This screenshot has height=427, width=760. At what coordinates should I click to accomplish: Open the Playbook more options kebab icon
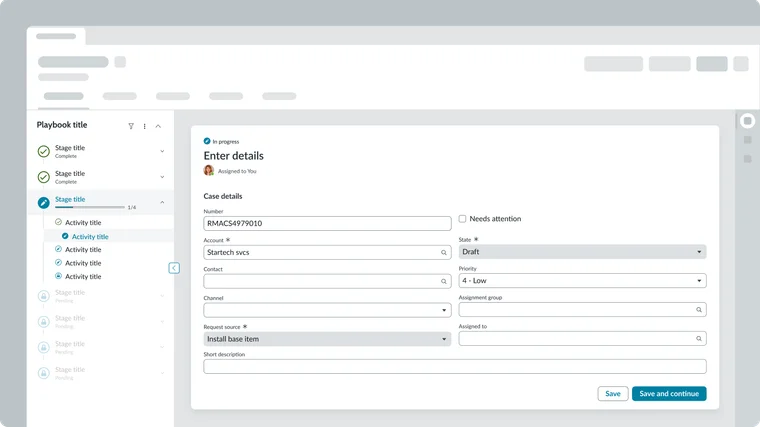144,126
